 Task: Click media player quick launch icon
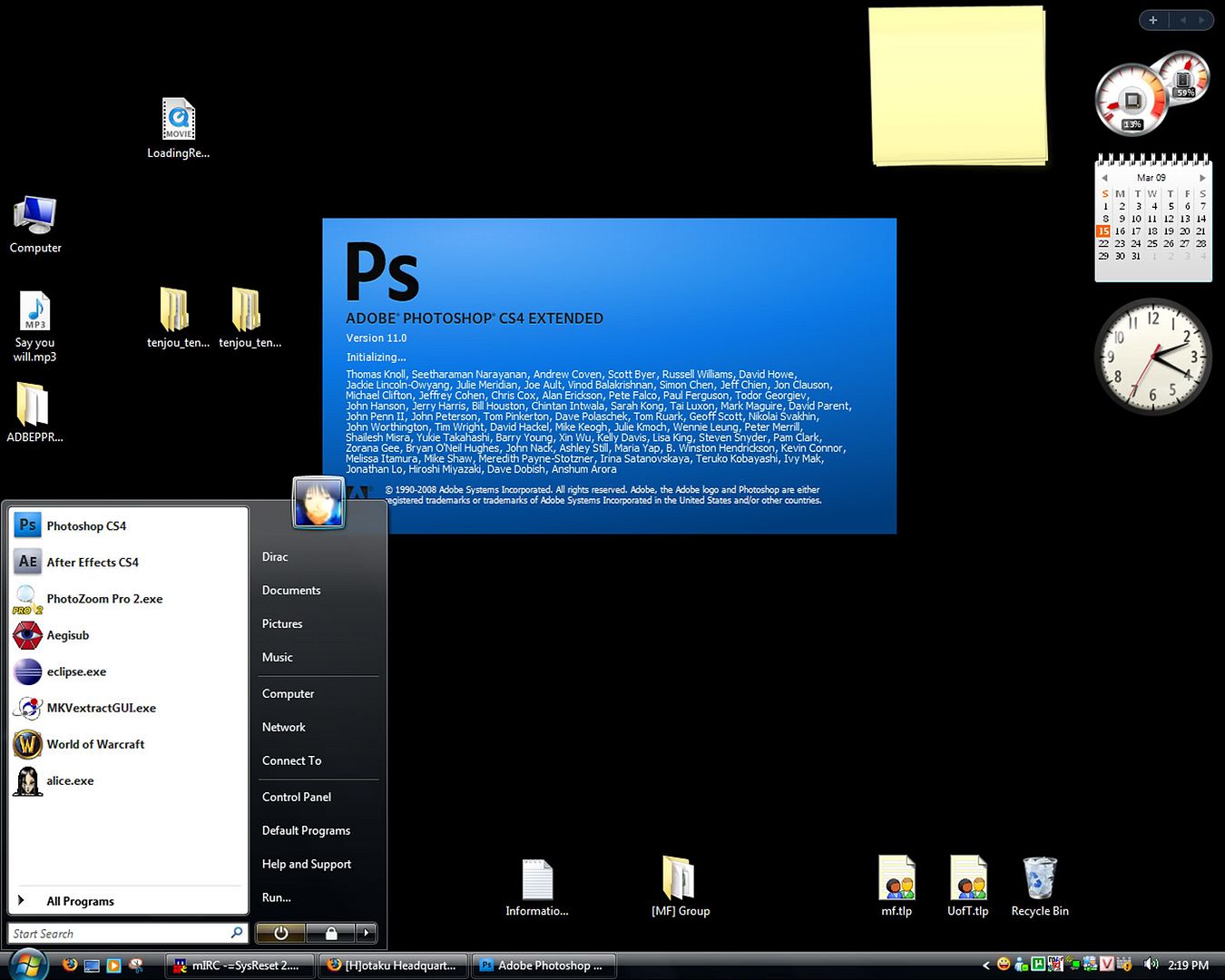point(113,965)
